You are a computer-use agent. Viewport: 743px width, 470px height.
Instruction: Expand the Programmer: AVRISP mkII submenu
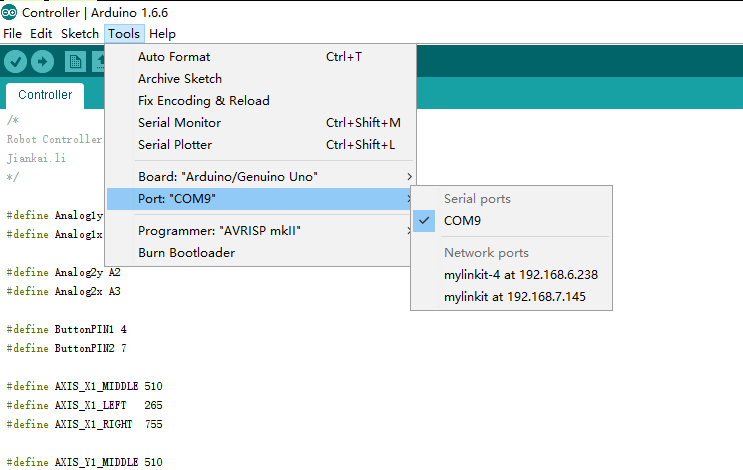260,231
